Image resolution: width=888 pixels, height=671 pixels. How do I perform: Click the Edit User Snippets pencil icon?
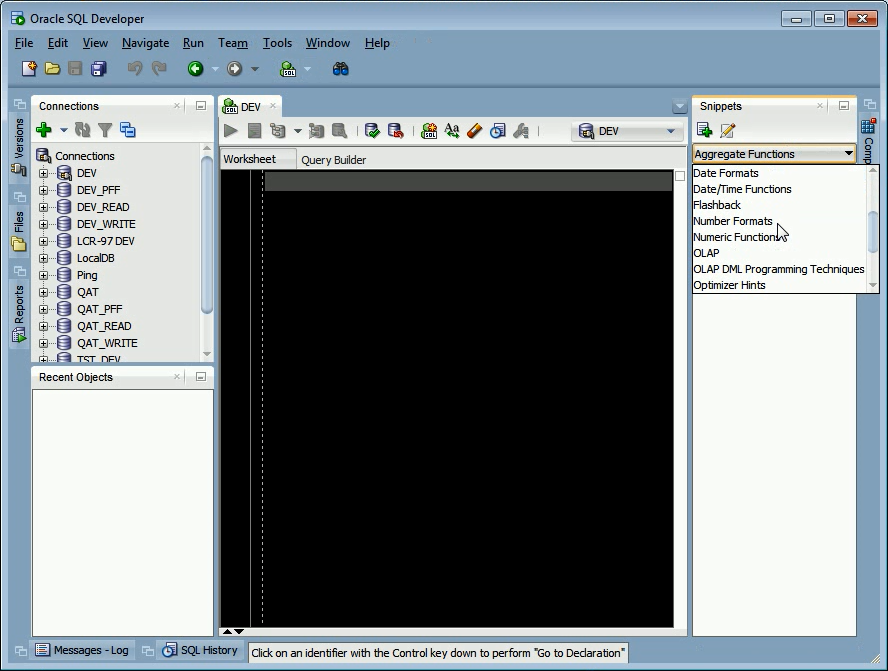tap(728, 130)
